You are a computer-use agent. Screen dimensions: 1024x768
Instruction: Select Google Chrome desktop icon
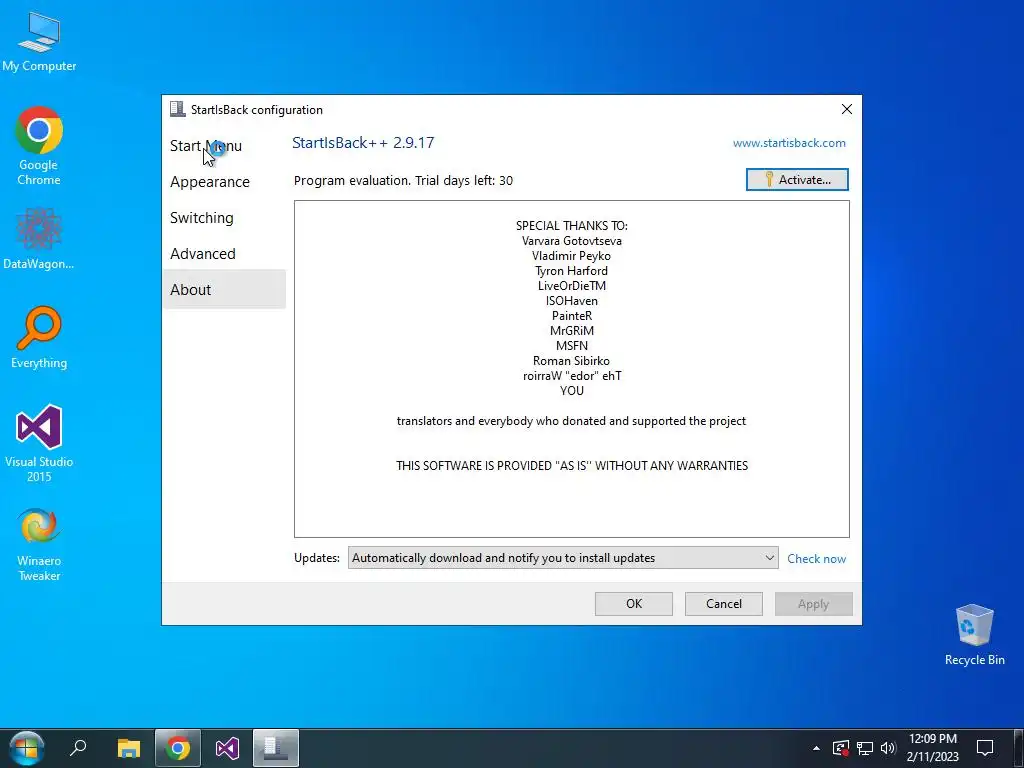click(x=39, y=146)
